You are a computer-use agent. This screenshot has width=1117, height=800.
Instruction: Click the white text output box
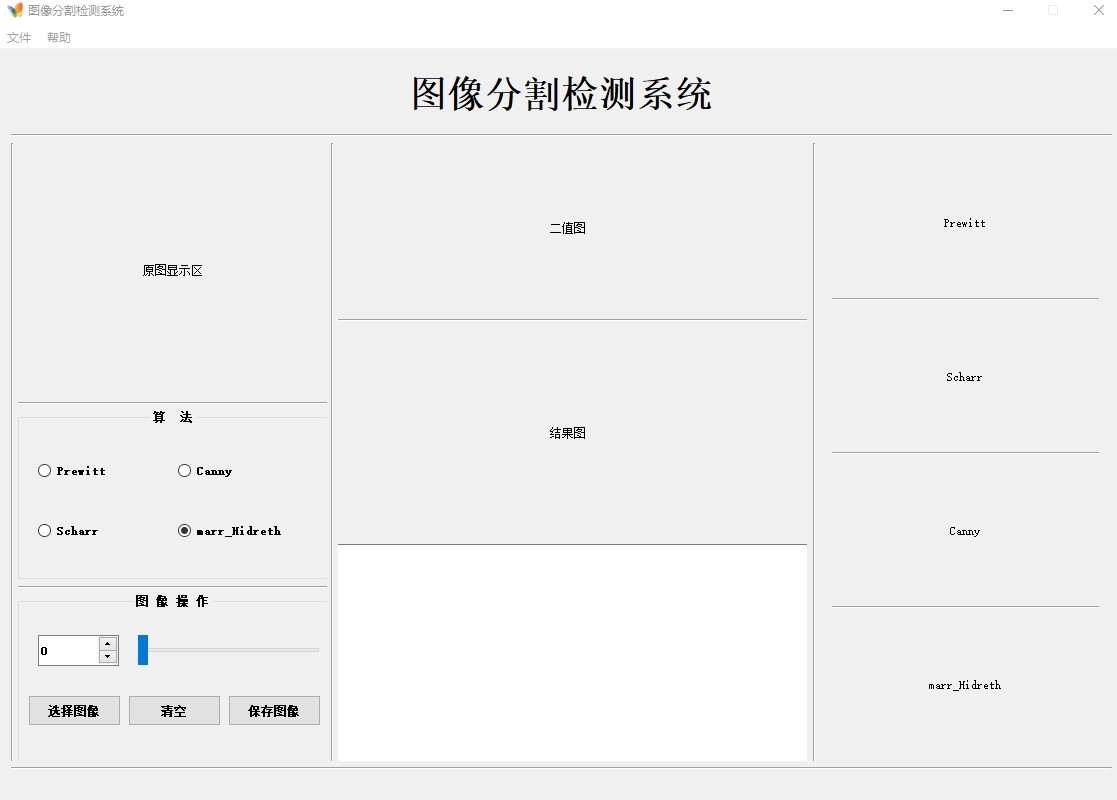pyautogui.click(x=572, y=652)
